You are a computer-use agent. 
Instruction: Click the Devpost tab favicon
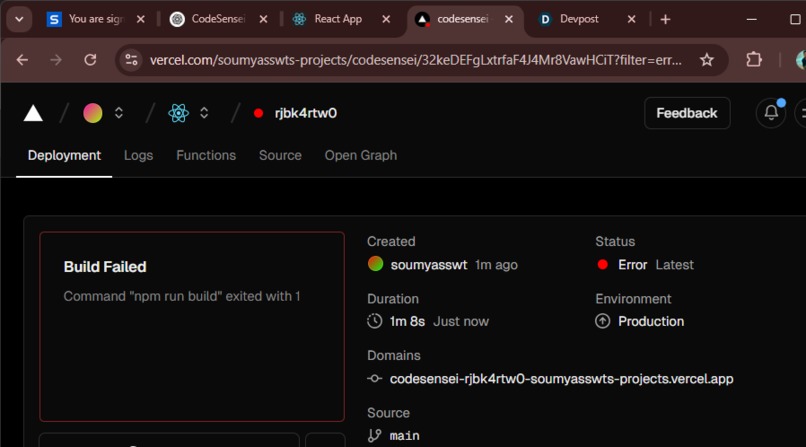[x=545, y=19]
